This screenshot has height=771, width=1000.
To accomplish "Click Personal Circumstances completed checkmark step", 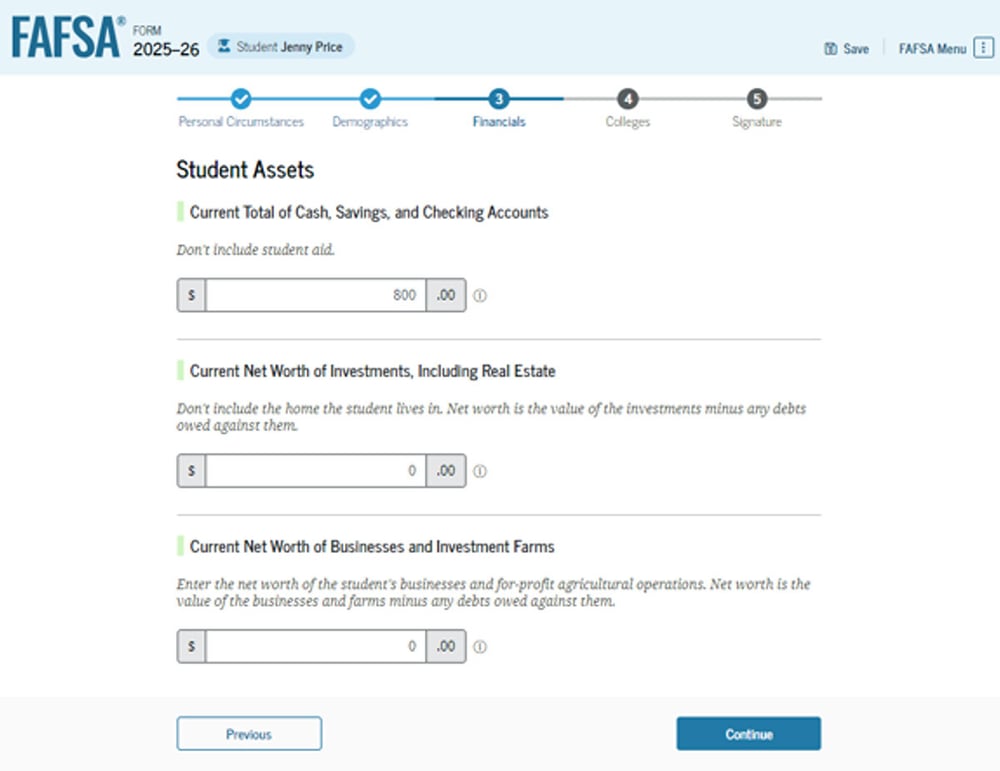I will click(241, 99).
